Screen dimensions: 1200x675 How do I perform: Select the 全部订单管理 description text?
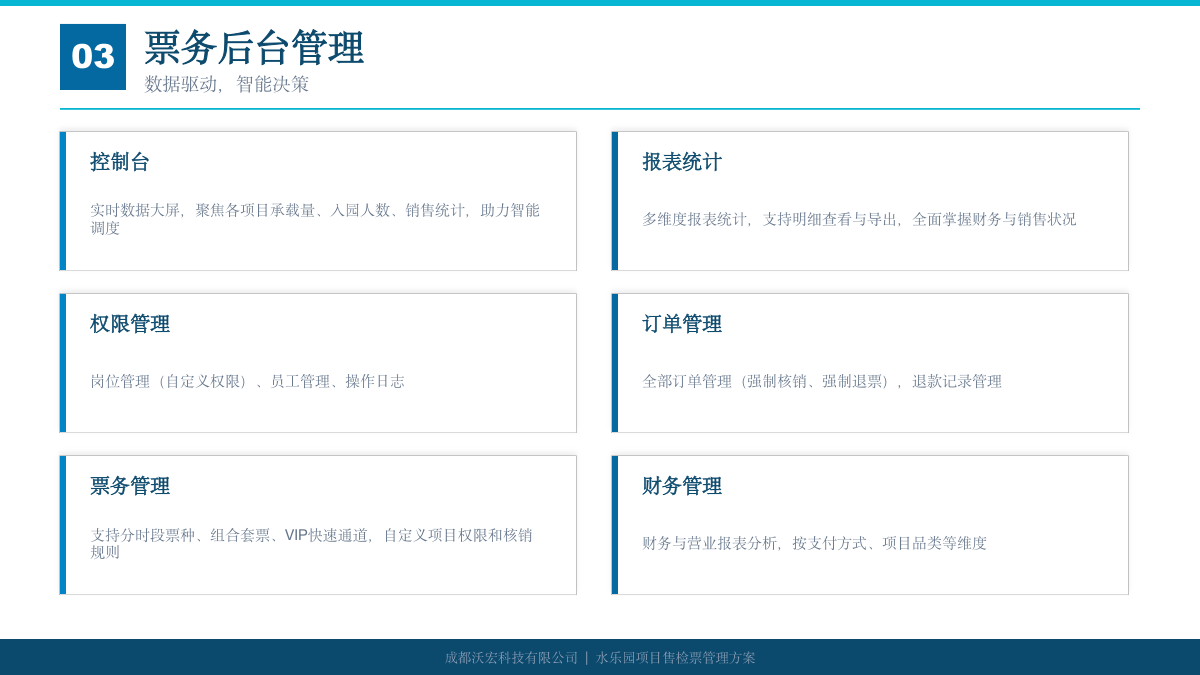click(822, 381)
